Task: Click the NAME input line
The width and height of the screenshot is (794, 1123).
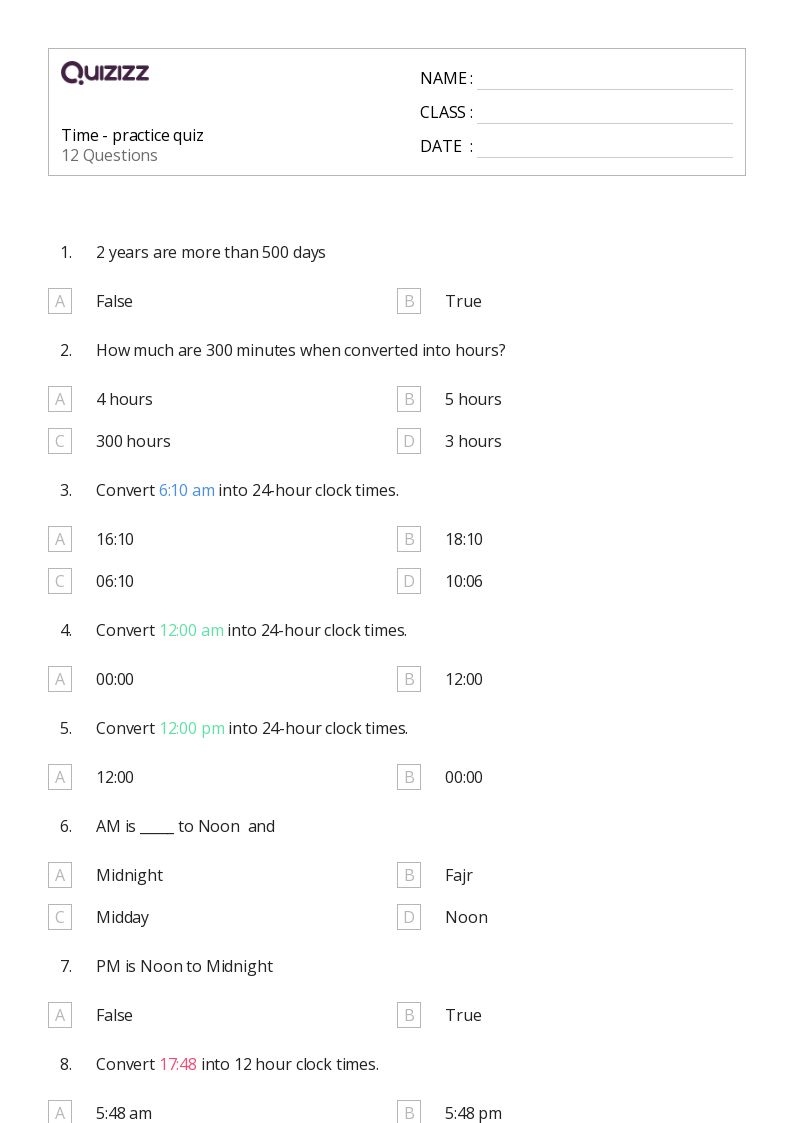Action: click(x=605, y=80)
